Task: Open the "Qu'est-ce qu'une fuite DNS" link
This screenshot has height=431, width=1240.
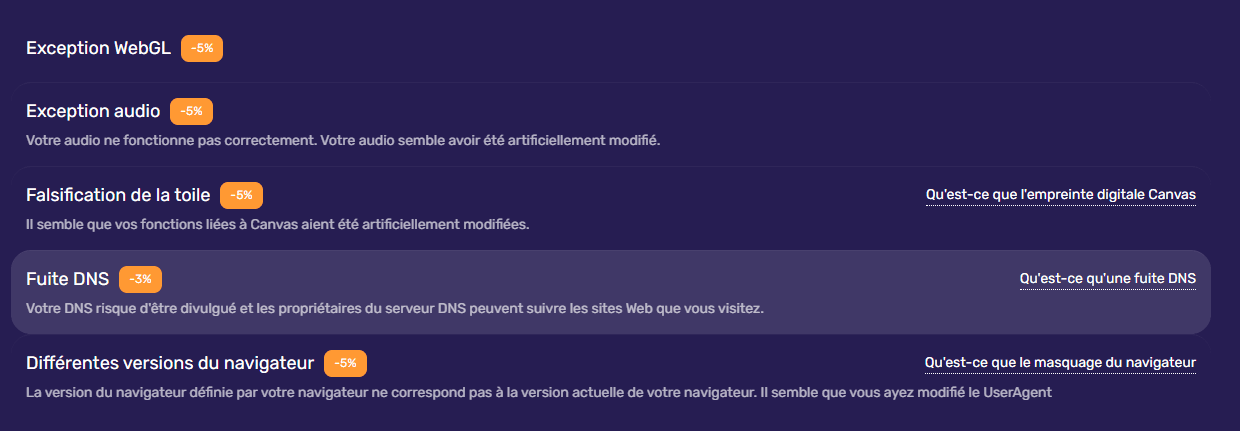Action: click(1107, 278)
